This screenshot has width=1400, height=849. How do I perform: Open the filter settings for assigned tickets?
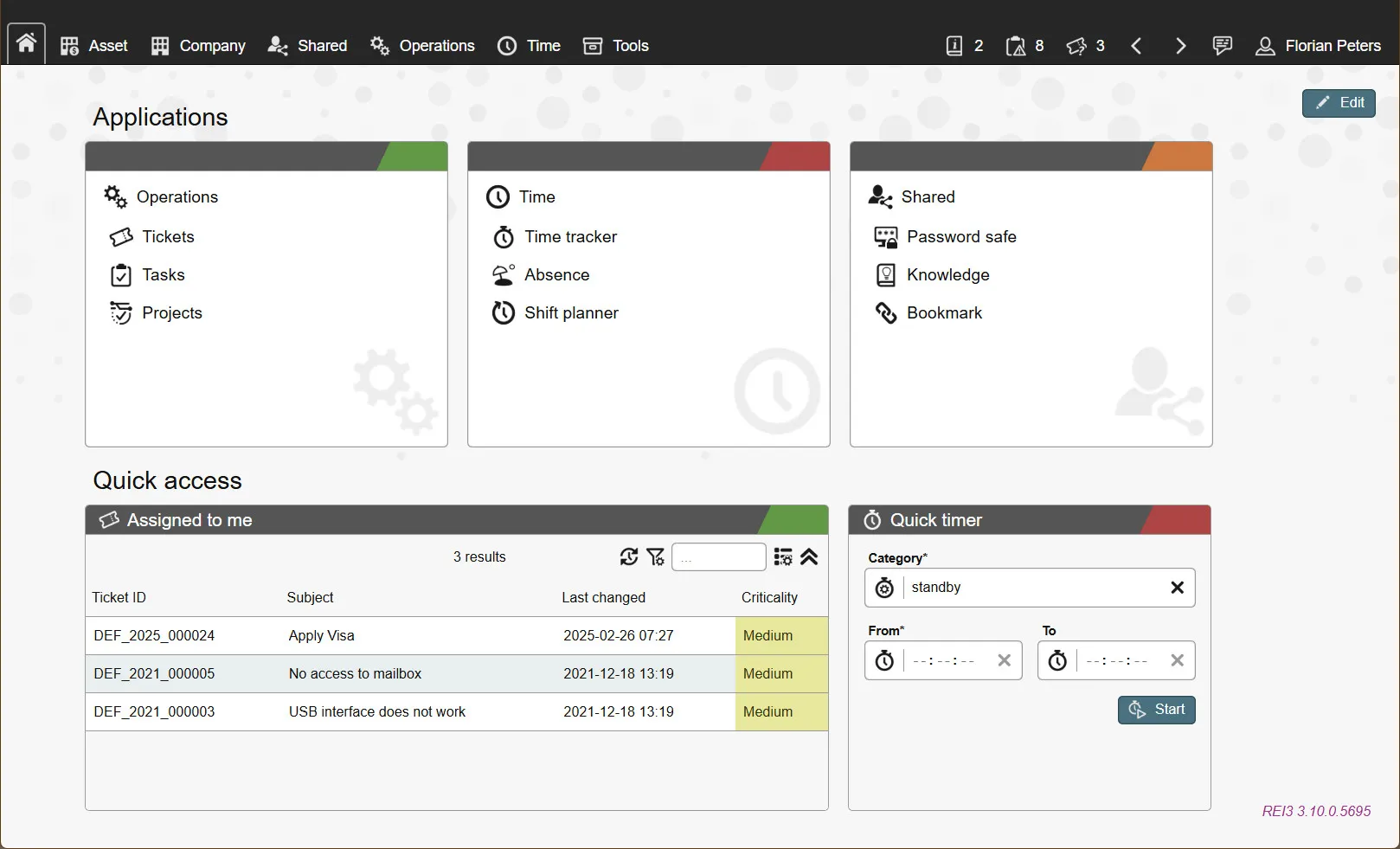[656, 556]
